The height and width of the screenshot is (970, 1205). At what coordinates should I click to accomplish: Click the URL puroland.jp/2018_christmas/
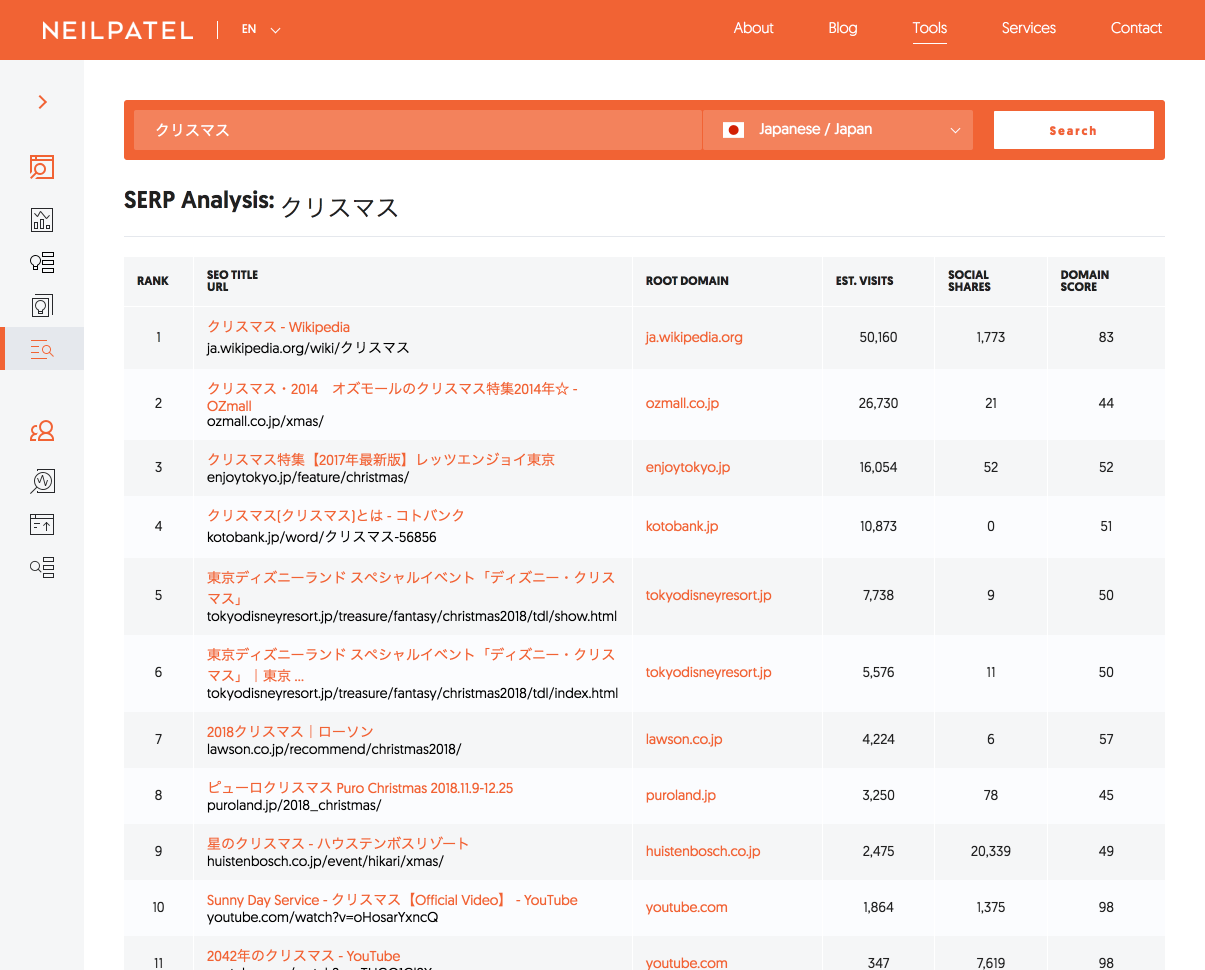pos(294,805)
